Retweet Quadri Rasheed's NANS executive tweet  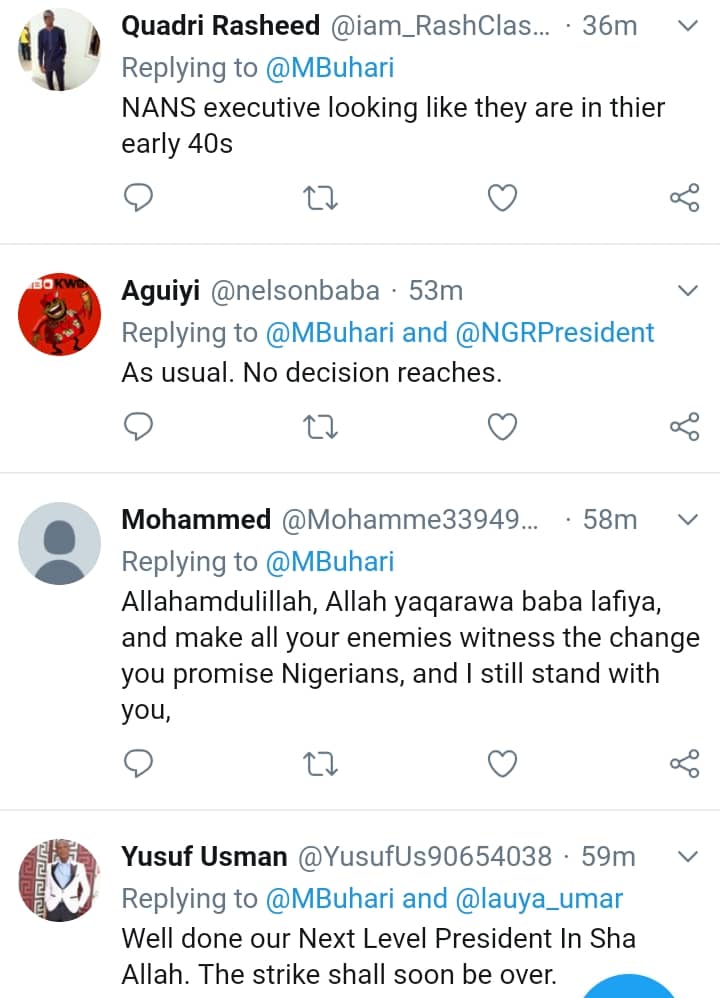coord(321,198)
